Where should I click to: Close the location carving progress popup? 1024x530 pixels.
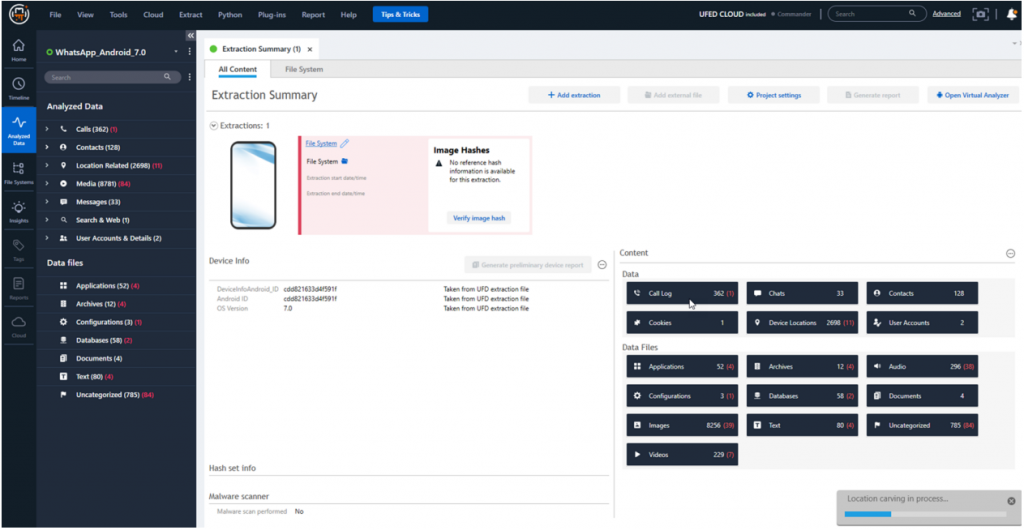[1011, 501]
